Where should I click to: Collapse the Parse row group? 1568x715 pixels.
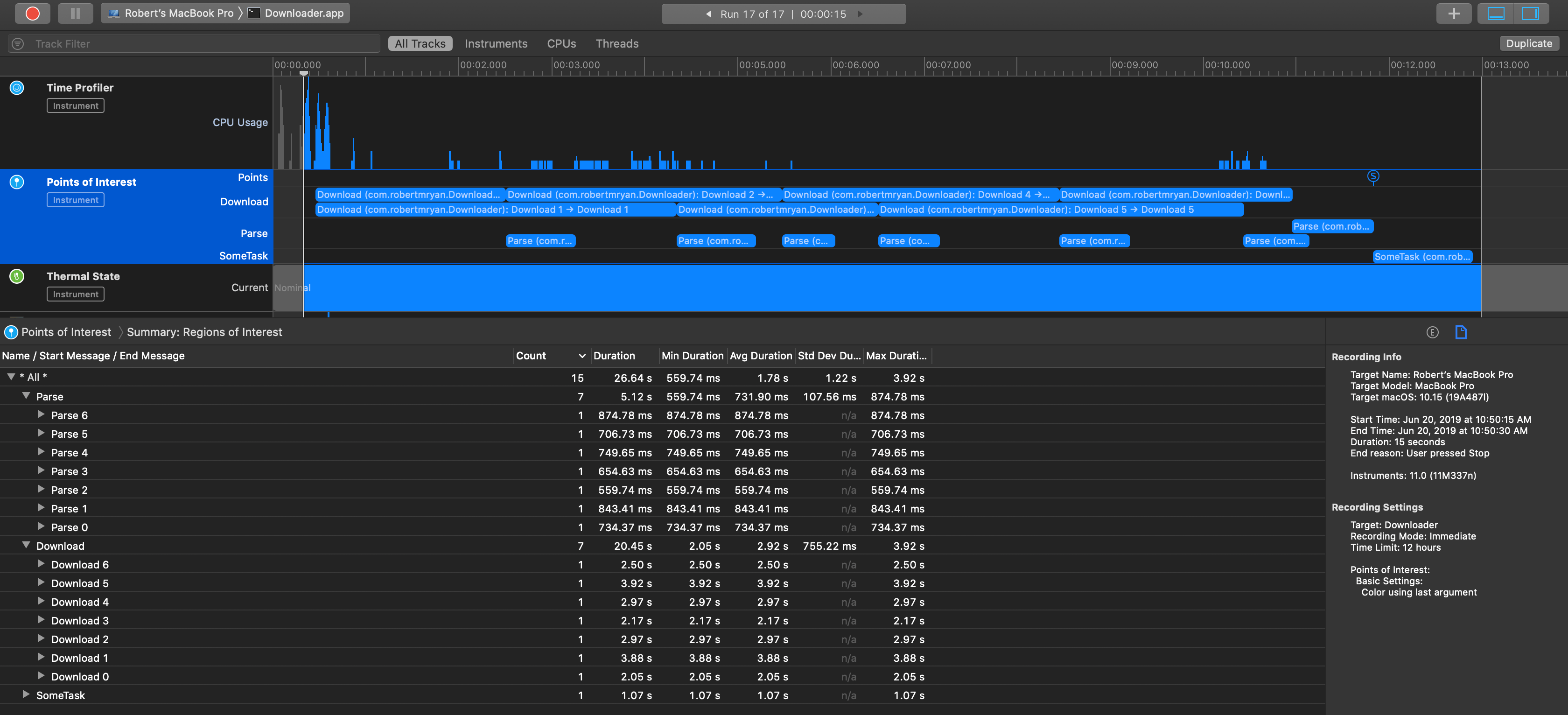coord(26,396)
